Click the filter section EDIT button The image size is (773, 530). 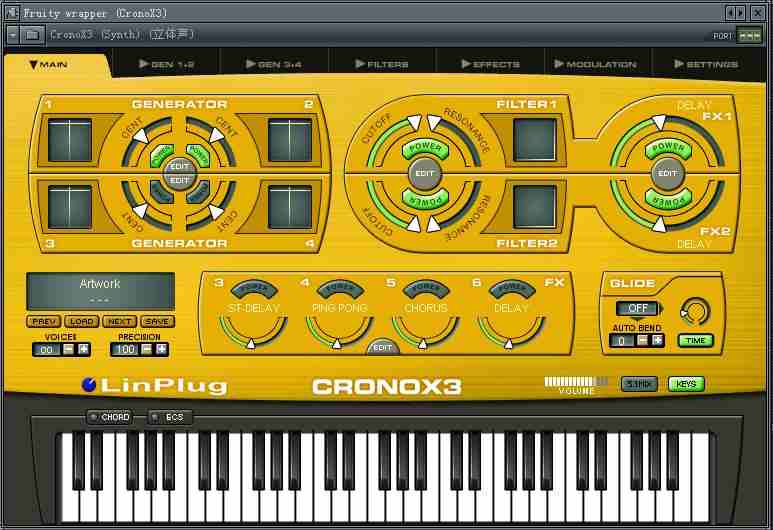point(424,174)
